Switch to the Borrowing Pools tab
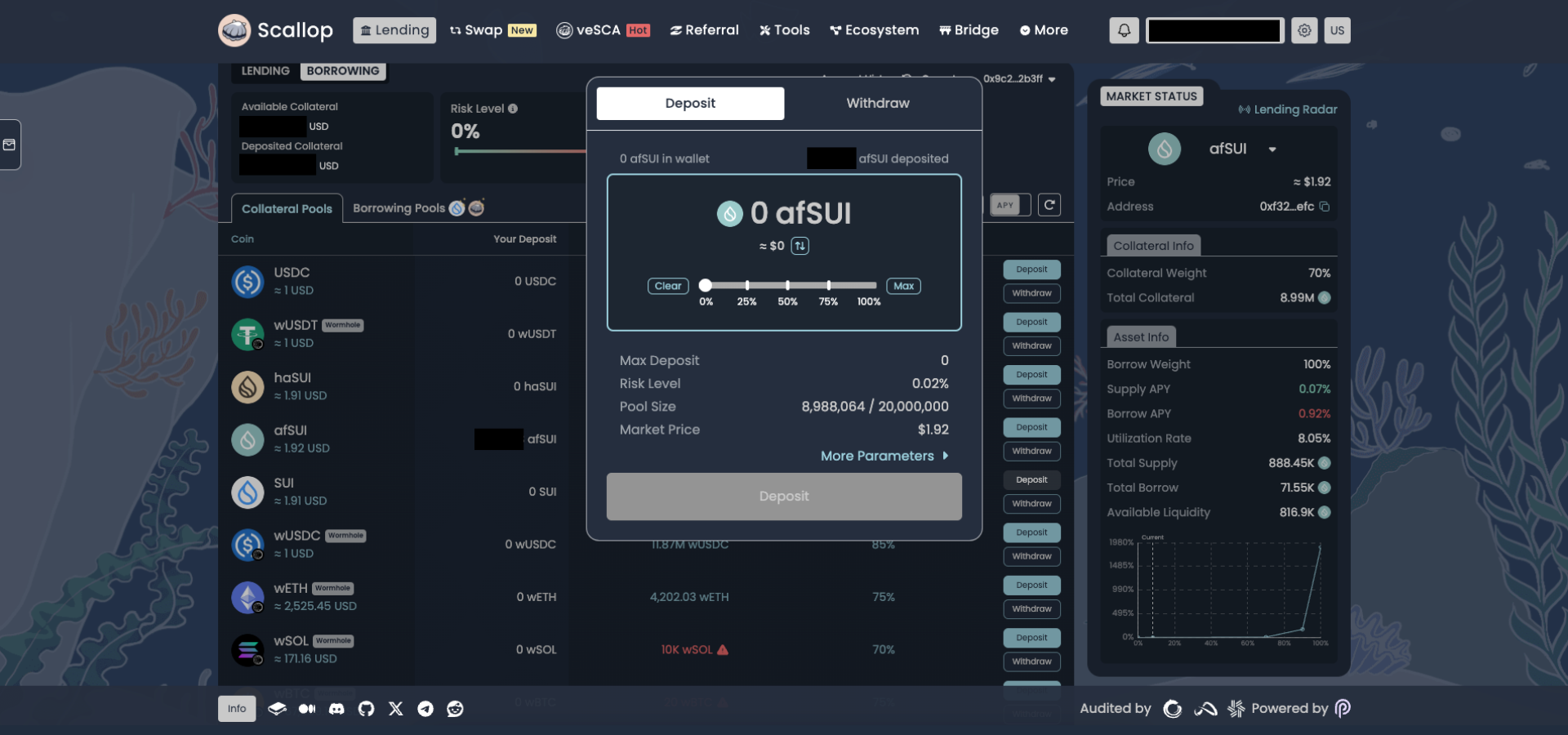The image size is (1568, 735). (418, 208)
